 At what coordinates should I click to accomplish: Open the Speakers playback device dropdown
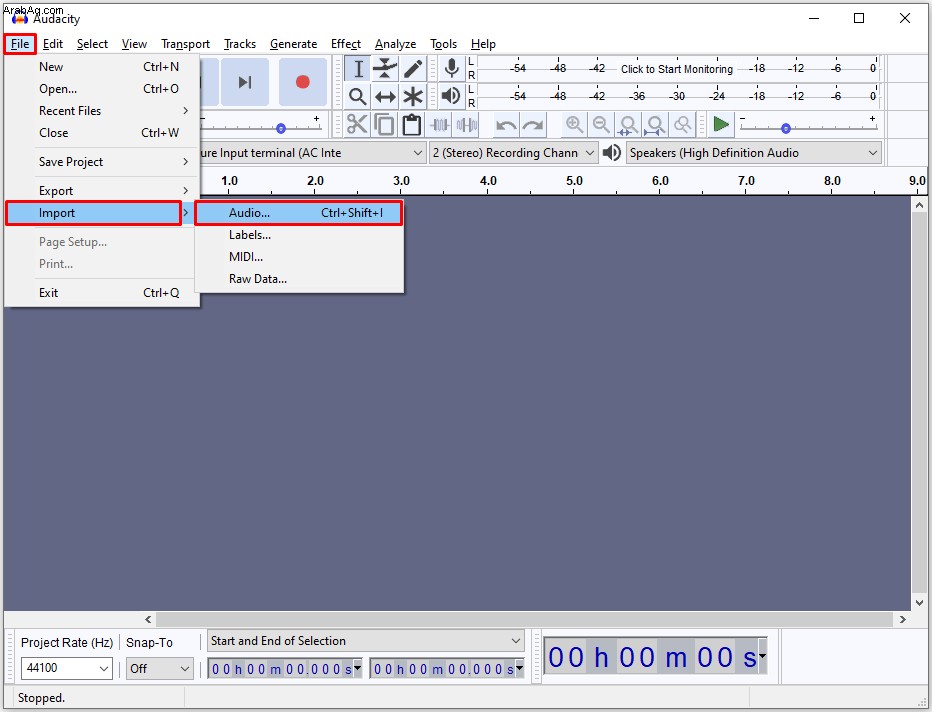[872, 153]
